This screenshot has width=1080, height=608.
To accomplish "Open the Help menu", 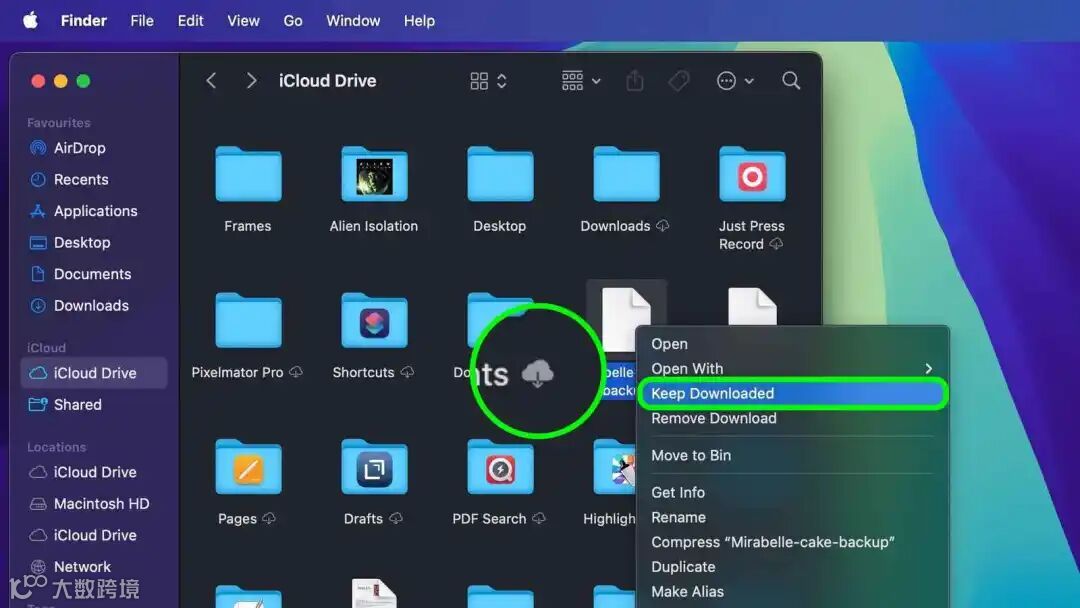I will coord(419,21).
